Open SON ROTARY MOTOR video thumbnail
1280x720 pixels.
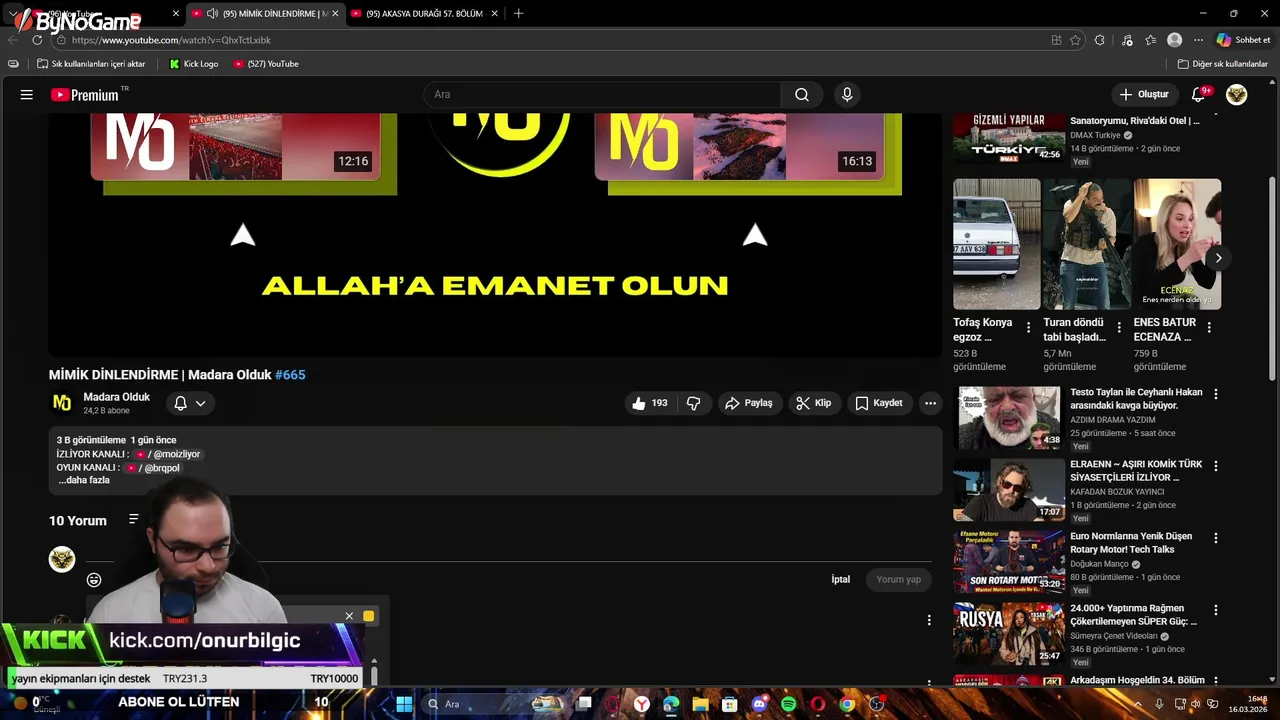[1009, 562]
